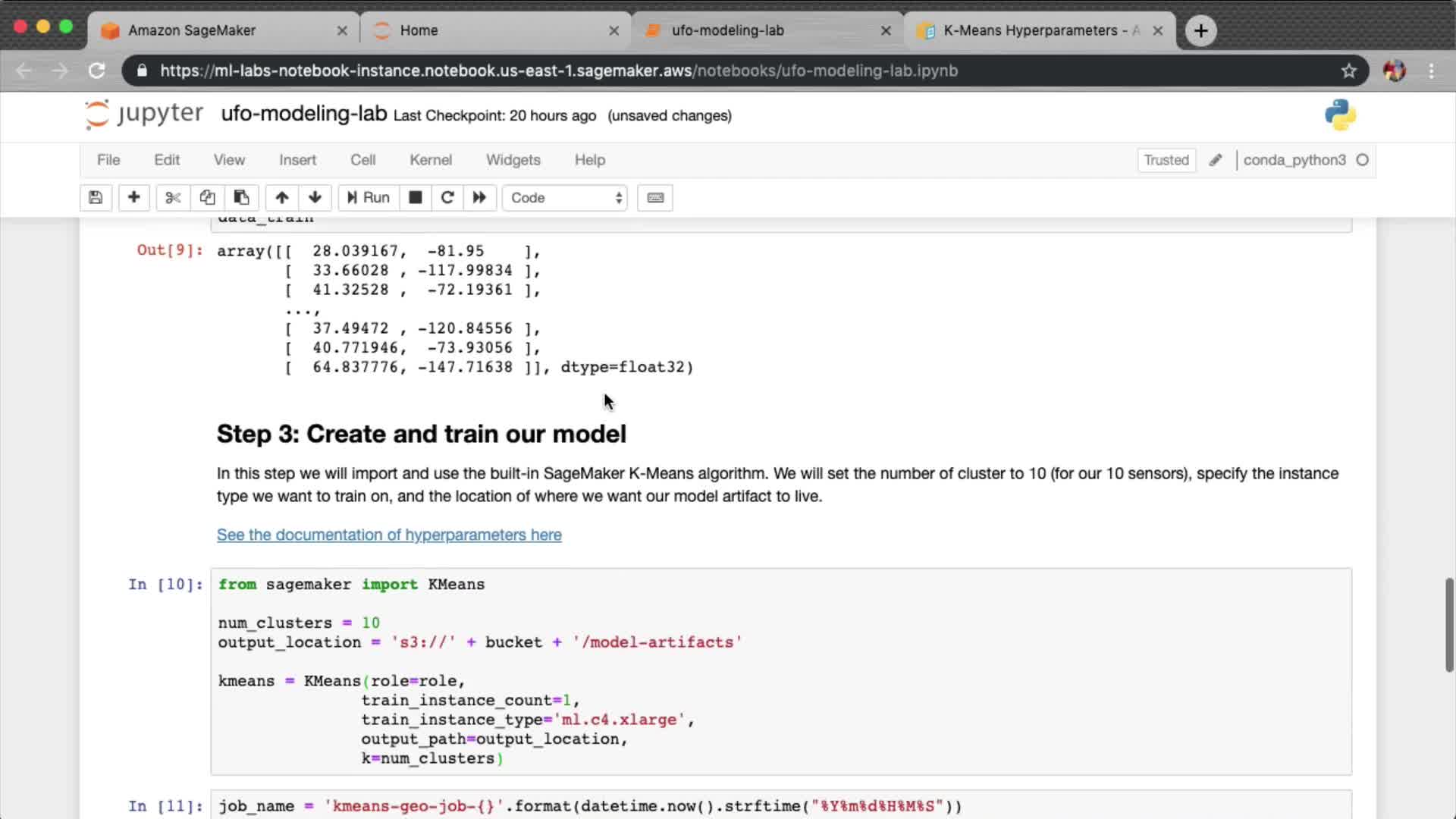1456x819 pixels.
Task: Click the vertical page scrollbar thumb
Action: point(1448,624)
